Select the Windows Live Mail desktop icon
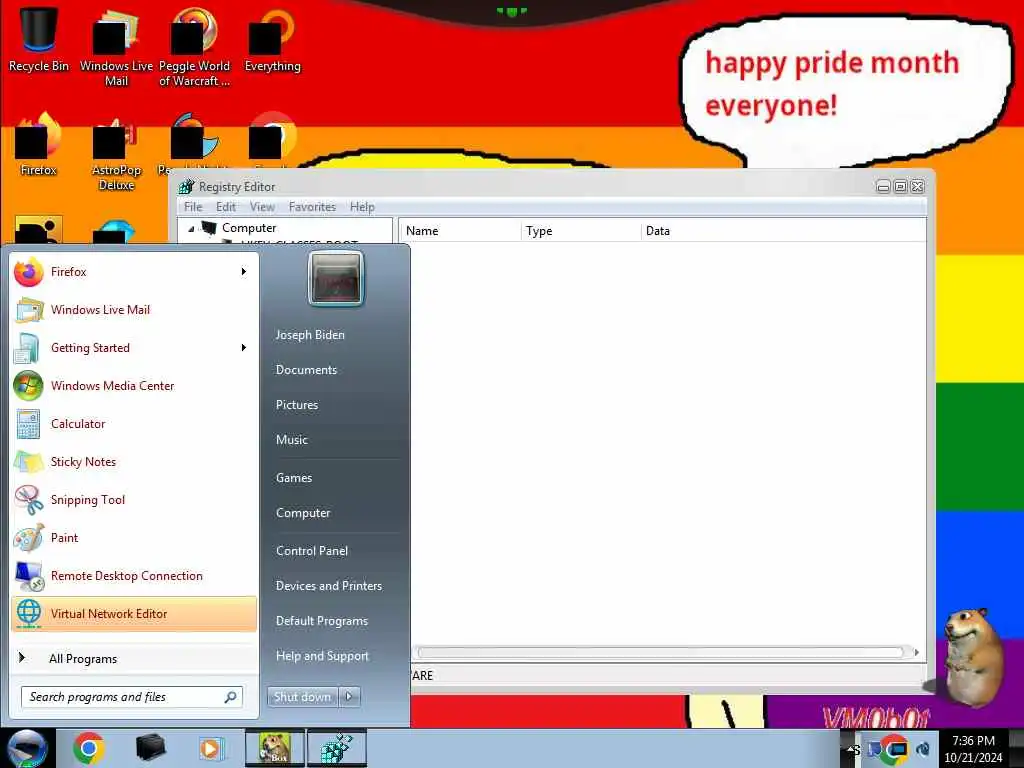 (116, 46)
